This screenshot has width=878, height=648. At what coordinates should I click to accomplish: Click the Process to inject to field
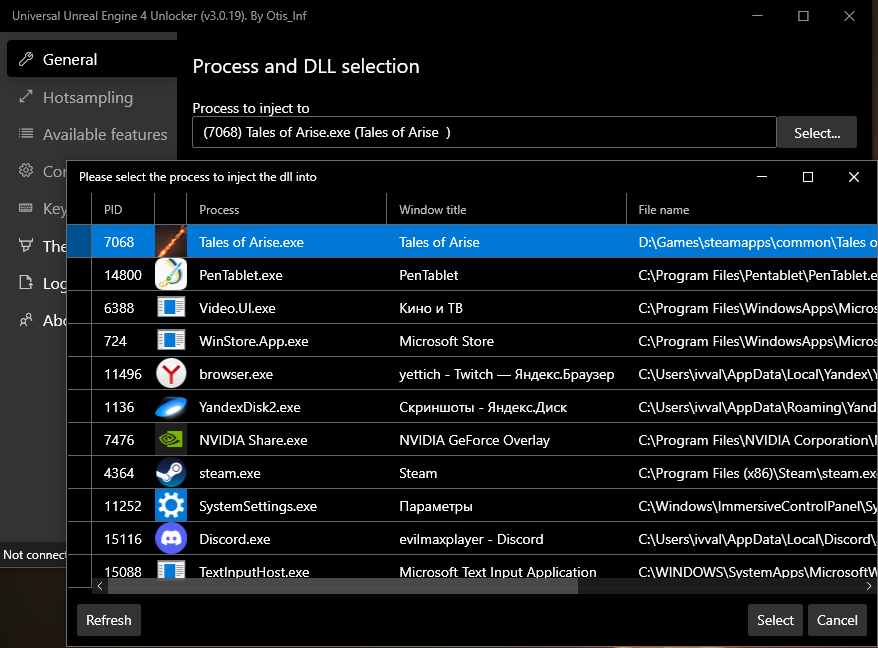[484, 132]
